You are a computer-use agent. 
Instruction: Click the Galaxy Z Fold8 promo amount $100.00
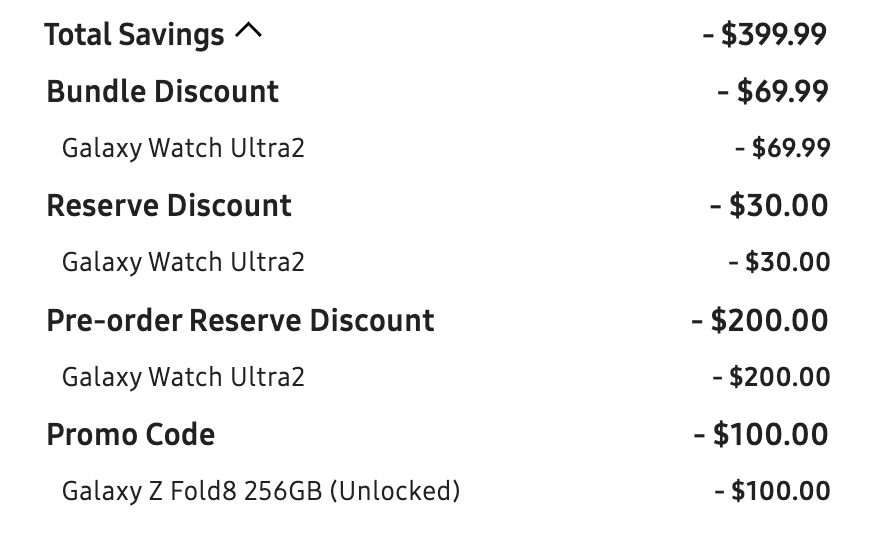772,491
